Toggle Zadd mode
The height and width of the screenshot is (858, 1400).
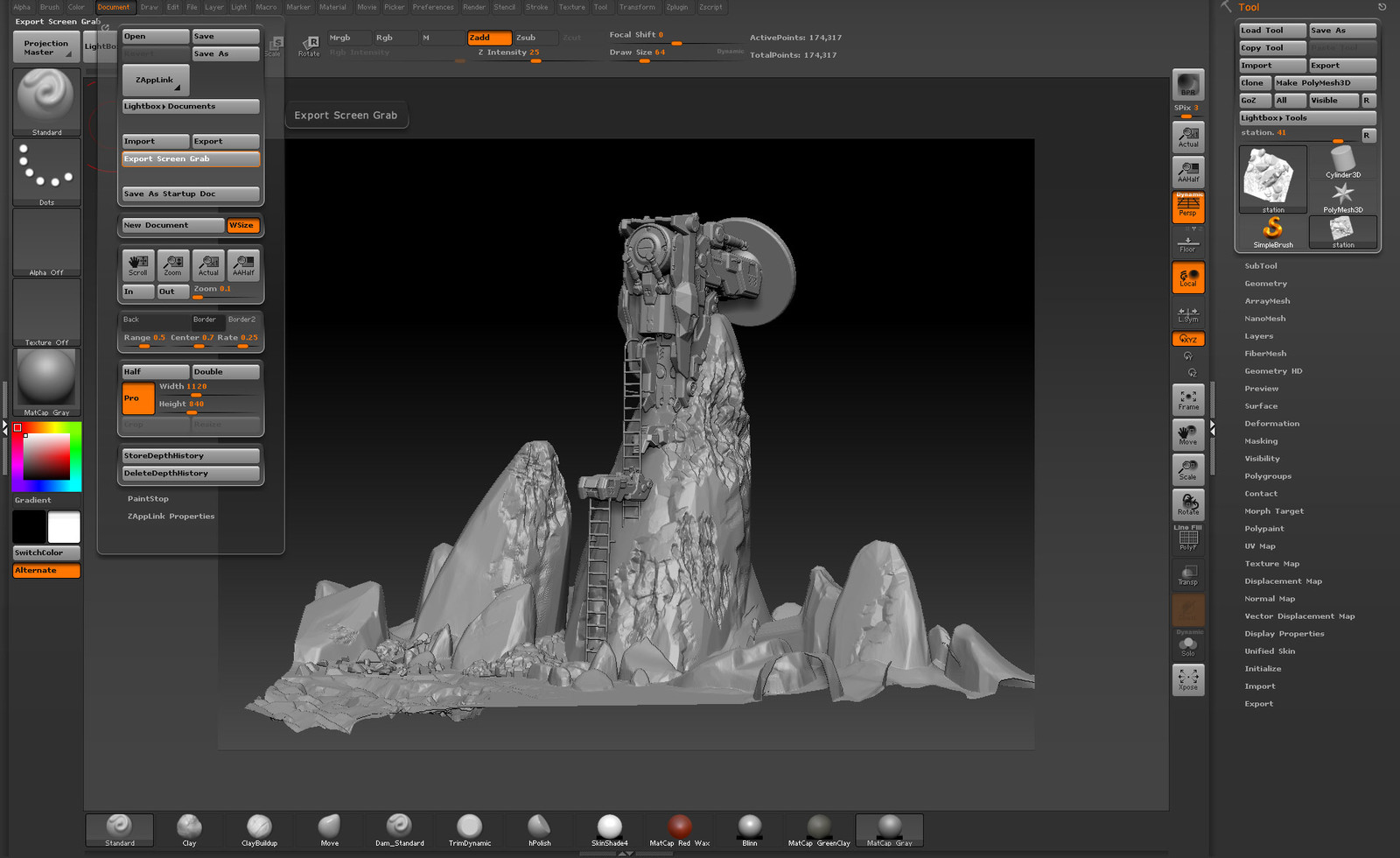[489, 38]
